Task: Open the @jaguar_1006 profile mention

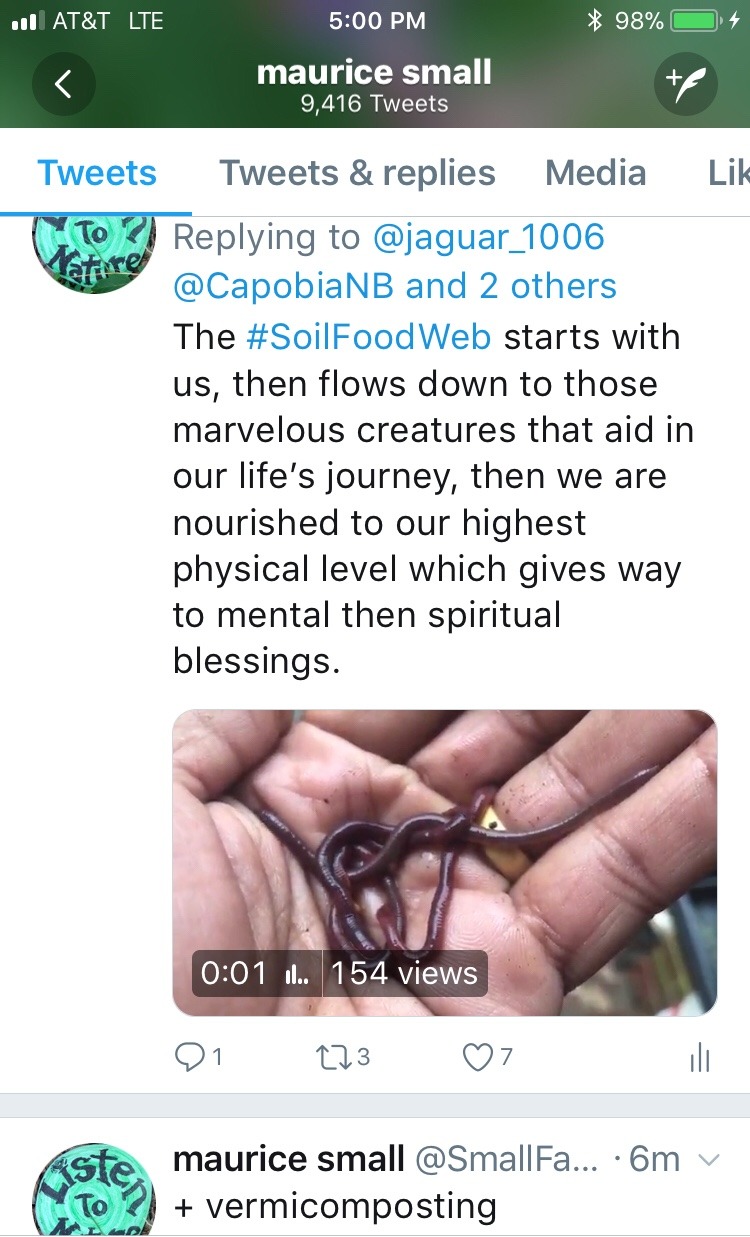Action: (x=488, y=237)
